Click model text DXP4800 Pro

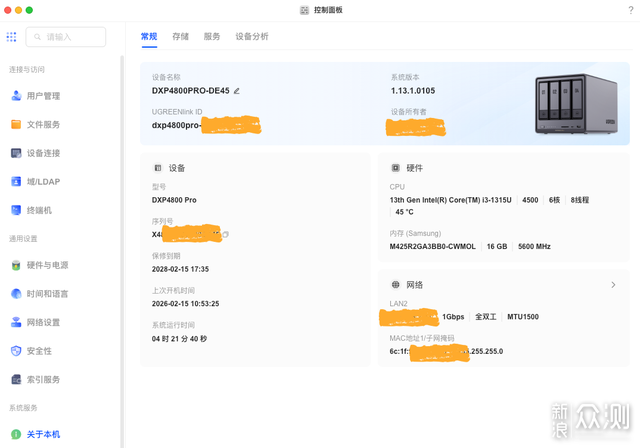pyautogui.click(x=174, y=200)
